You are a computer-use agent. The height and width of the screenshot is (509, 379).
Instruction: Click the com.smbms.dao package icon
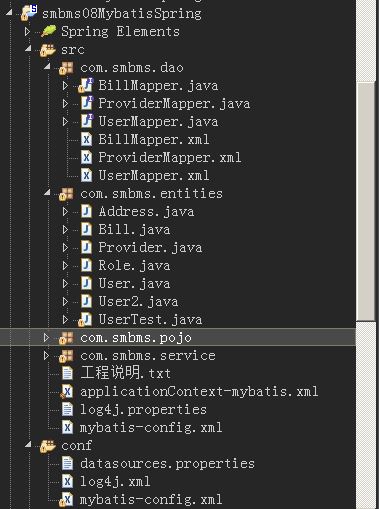pos(66,68)
